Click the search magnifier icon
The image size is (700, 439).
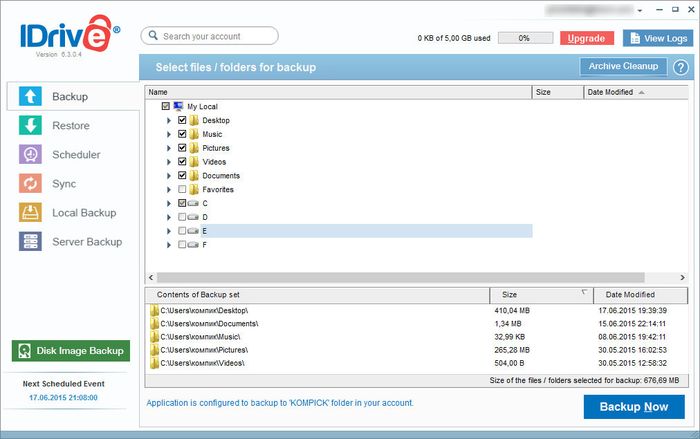pyautogui.click(x=152, y=36)
